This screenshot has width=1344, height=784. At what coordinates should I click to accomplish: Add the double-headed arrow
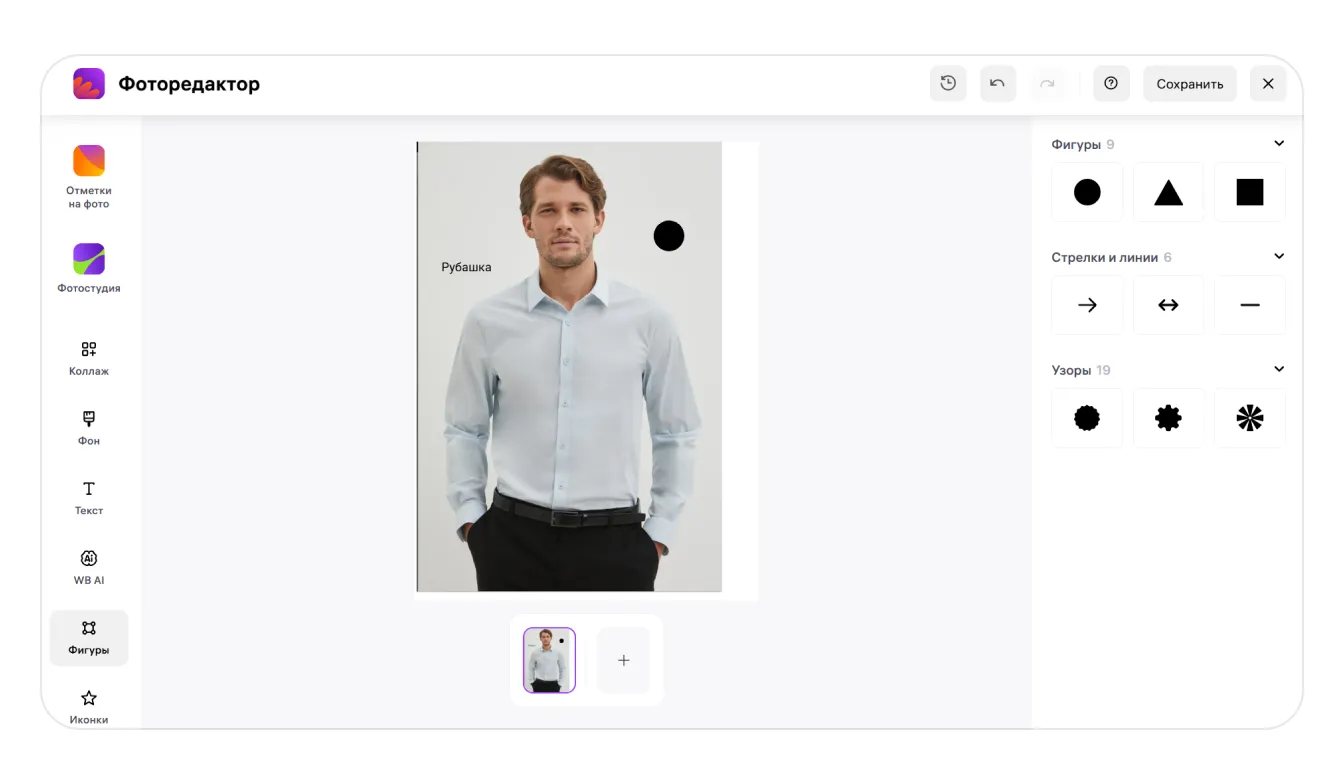(1168, 305)
